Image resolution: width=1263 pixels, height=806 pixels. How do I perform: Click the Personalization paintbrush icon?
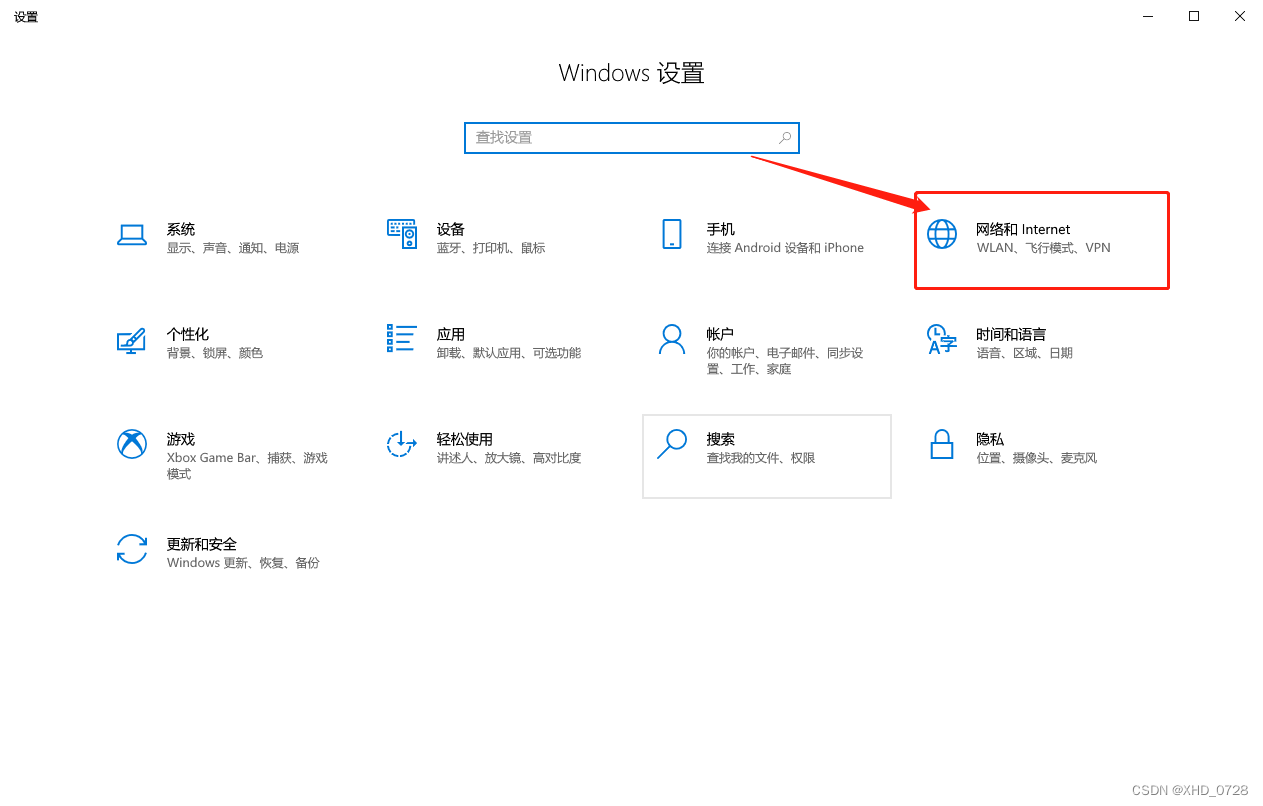pyautogui.click(x=132, y=340)
